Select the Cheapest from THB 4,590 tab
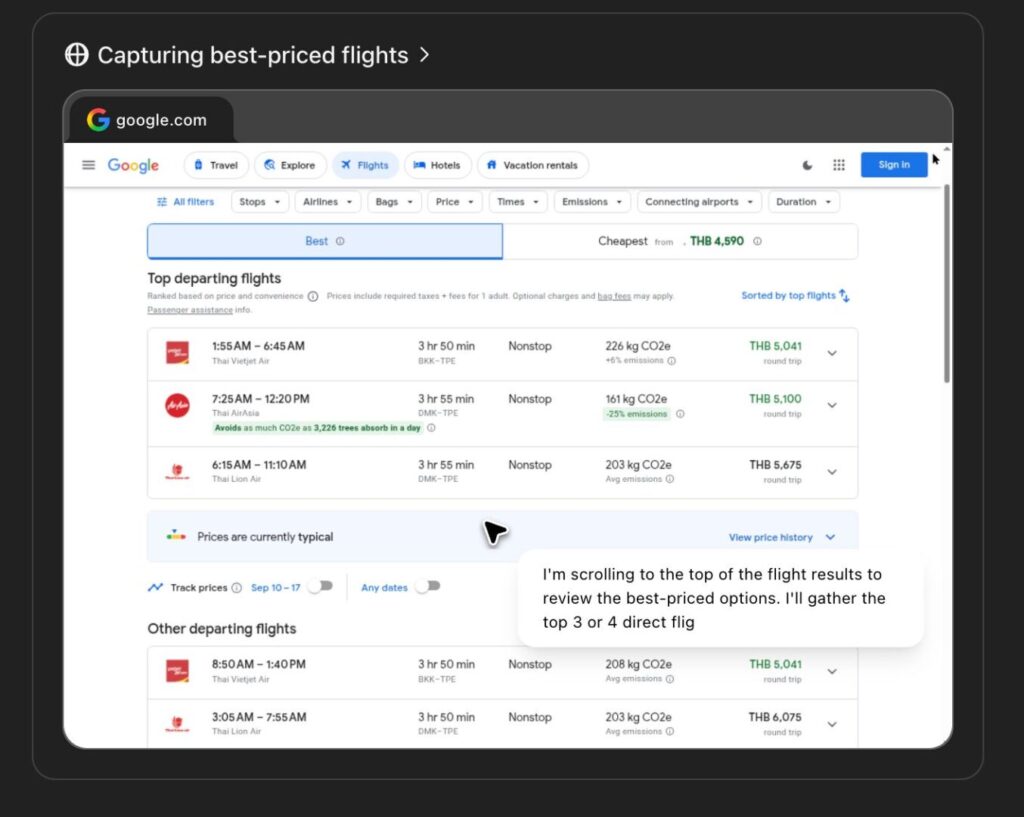 (680, 241)
